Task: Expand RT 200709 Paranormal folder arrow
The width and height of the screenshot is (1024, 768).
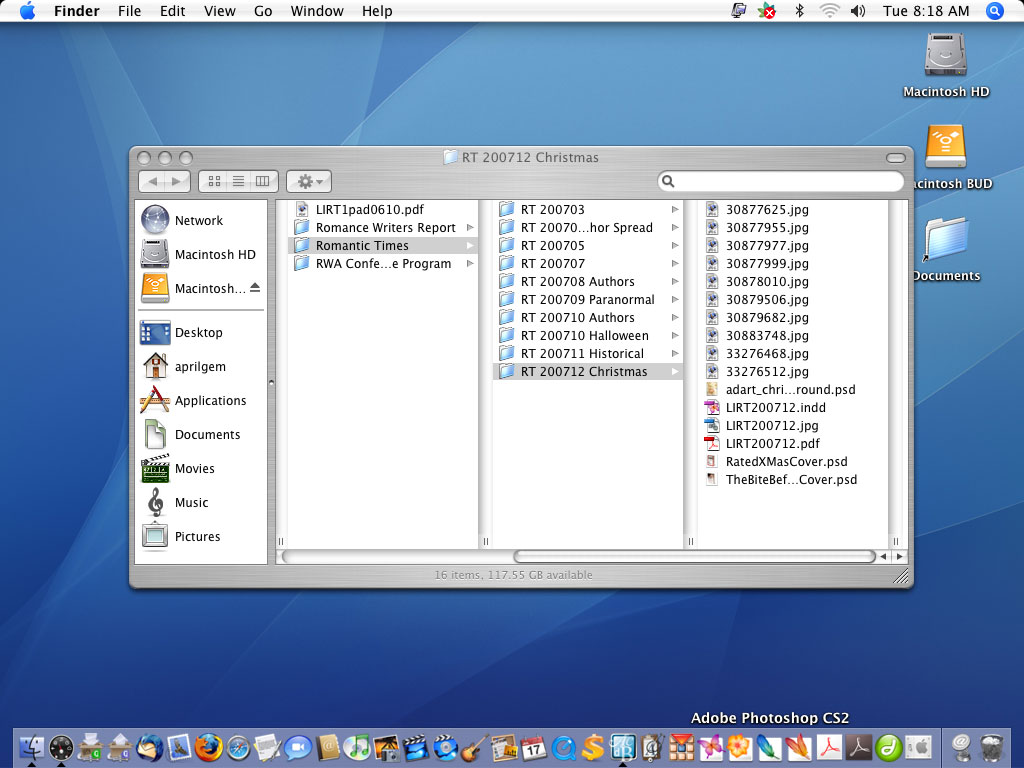Action: coord(675,299)
